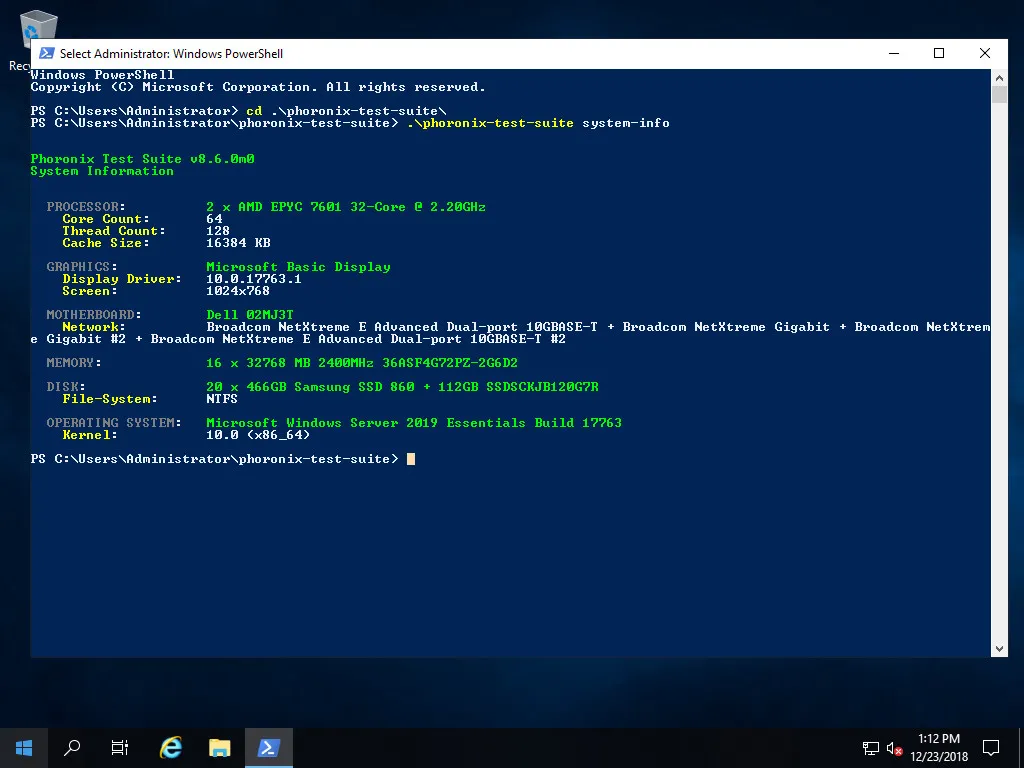Click the 'Core Count:' label

(106, 219)
